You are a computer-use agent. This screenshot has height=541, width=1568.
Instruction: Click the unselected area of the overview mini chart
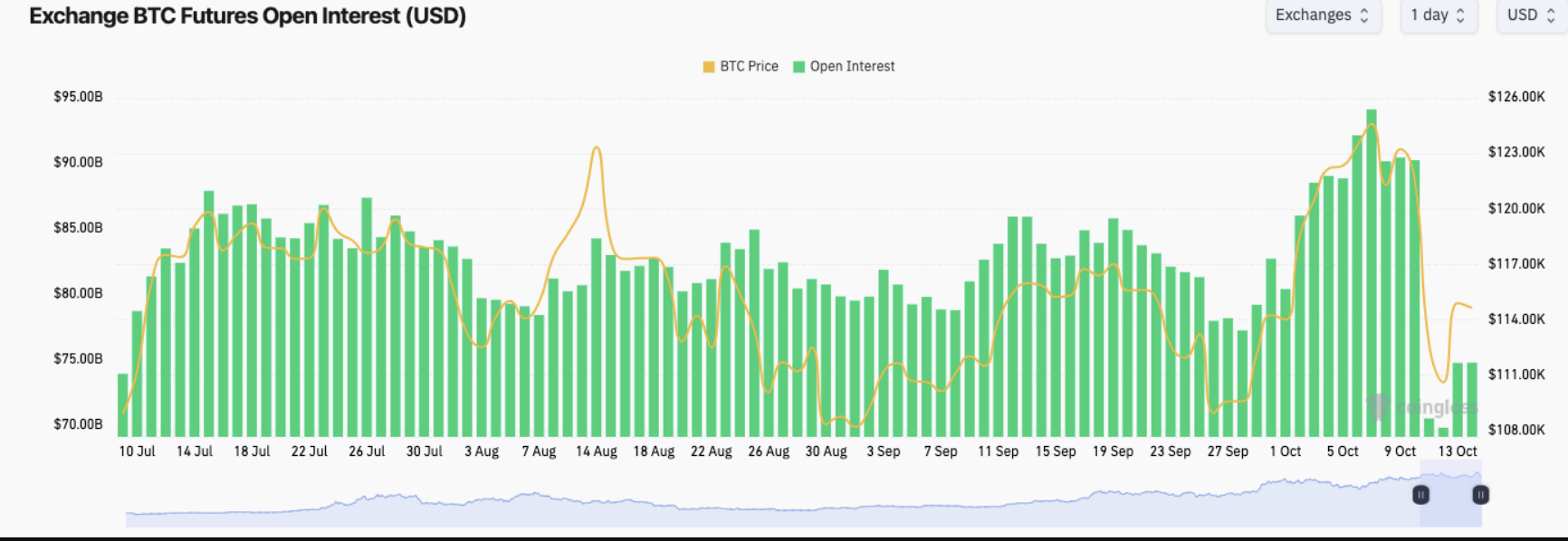tap(724, 511)
